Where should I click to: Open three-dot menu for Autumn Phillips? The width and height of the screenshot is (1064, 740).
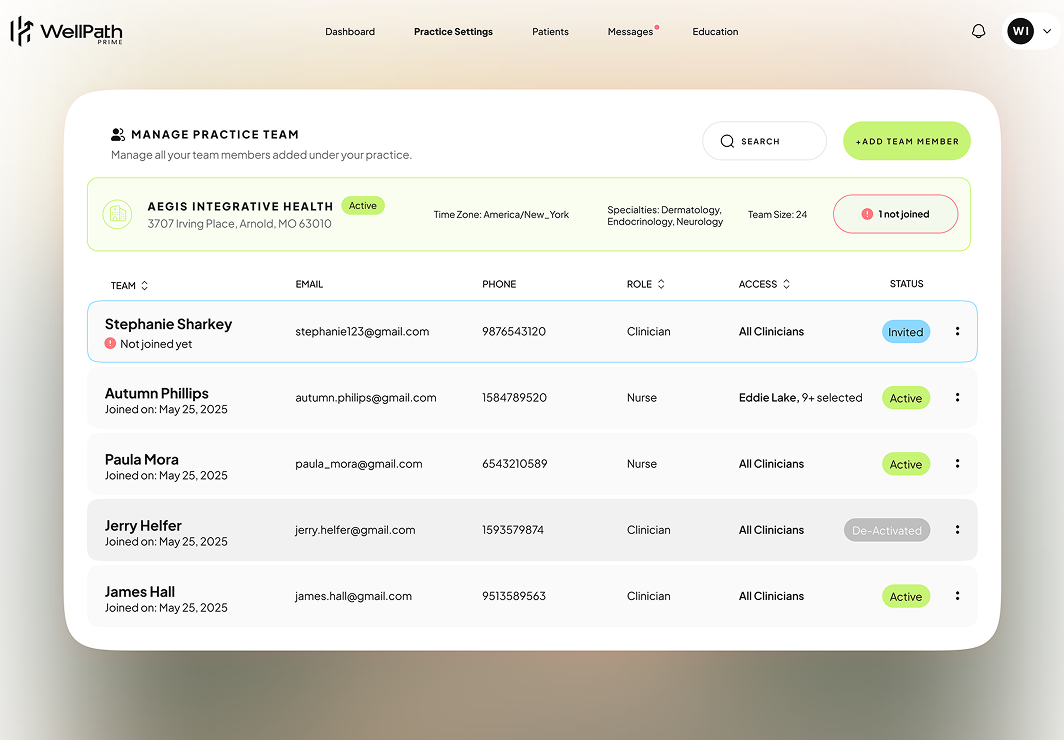957,397
